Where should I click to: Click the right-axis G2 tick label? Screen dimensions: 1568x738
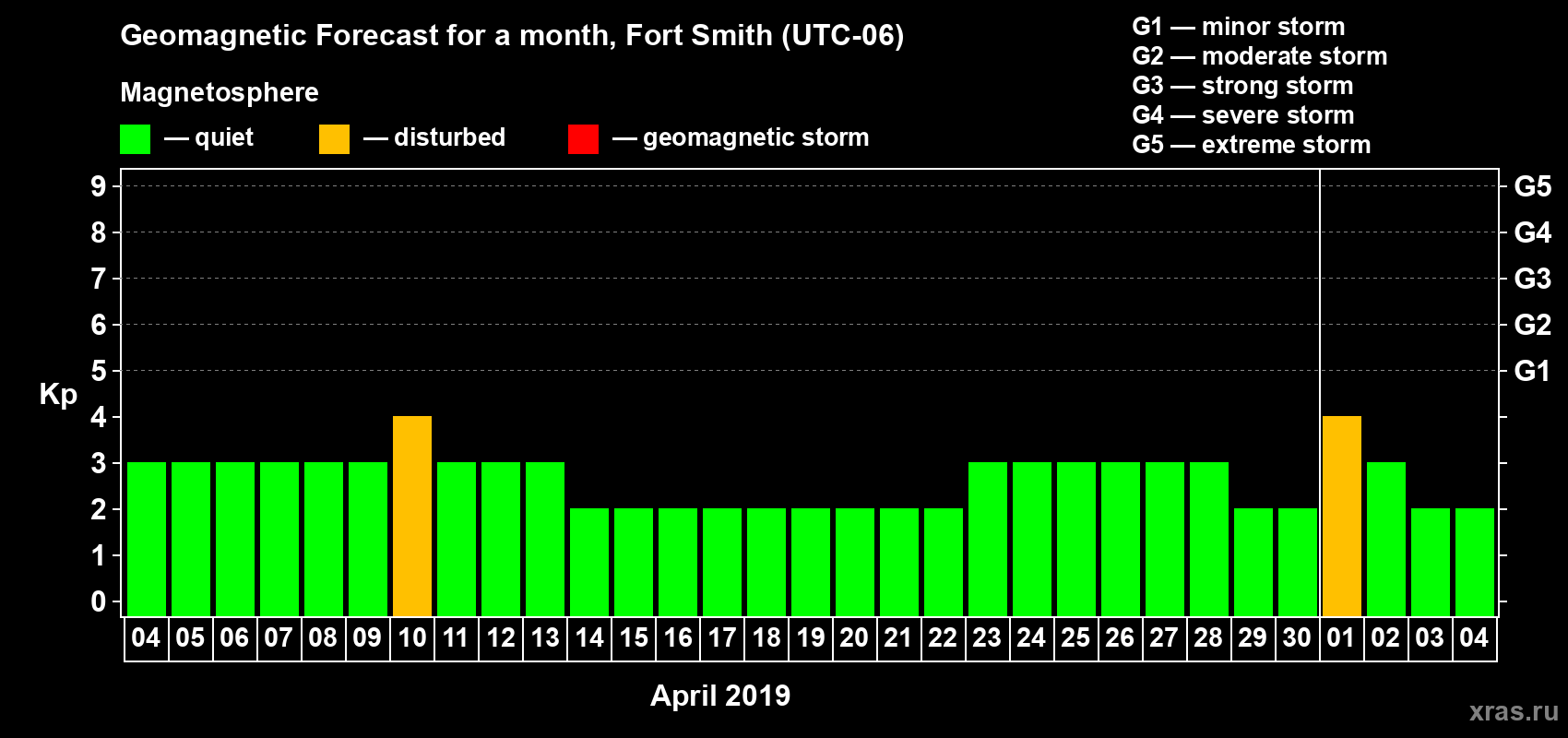tap(1533, 325)
